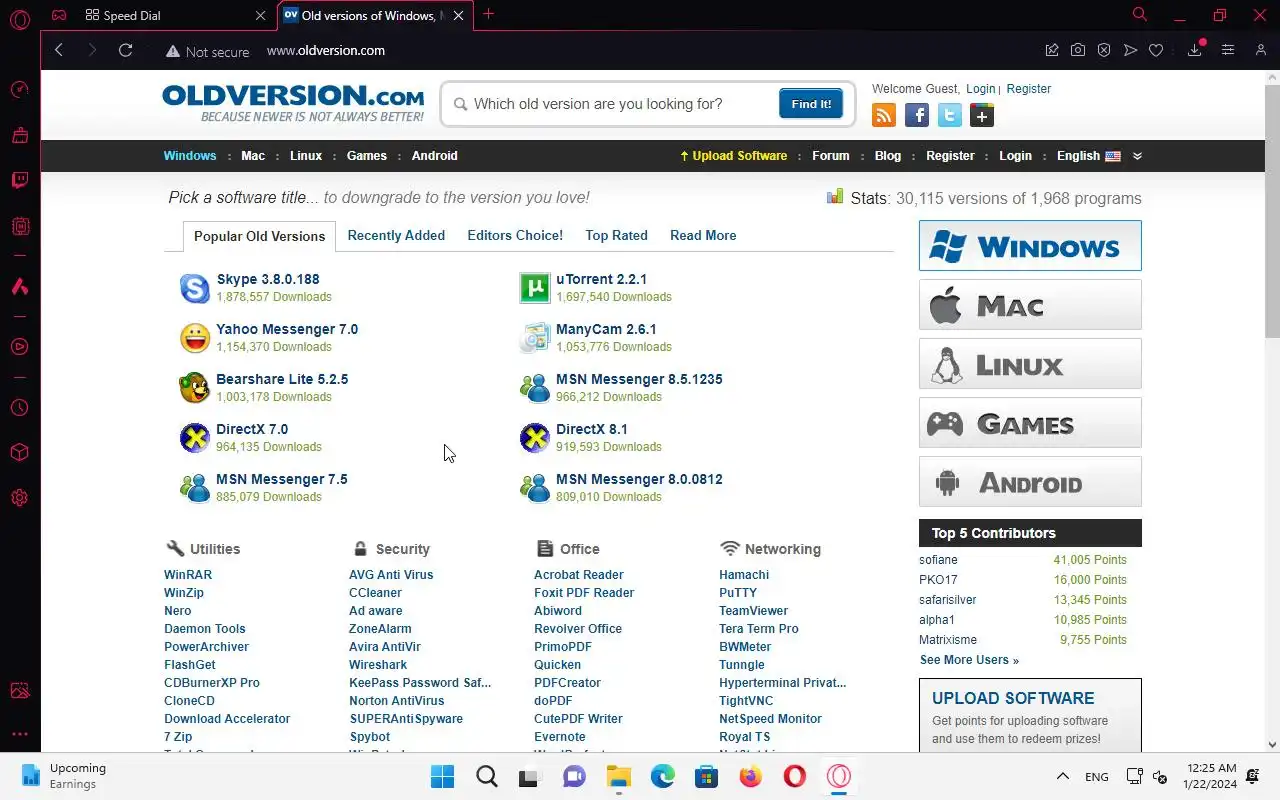Click the Bearshare Lite bear icon
Screen dimensions: 1280x800
pos(195,388)
